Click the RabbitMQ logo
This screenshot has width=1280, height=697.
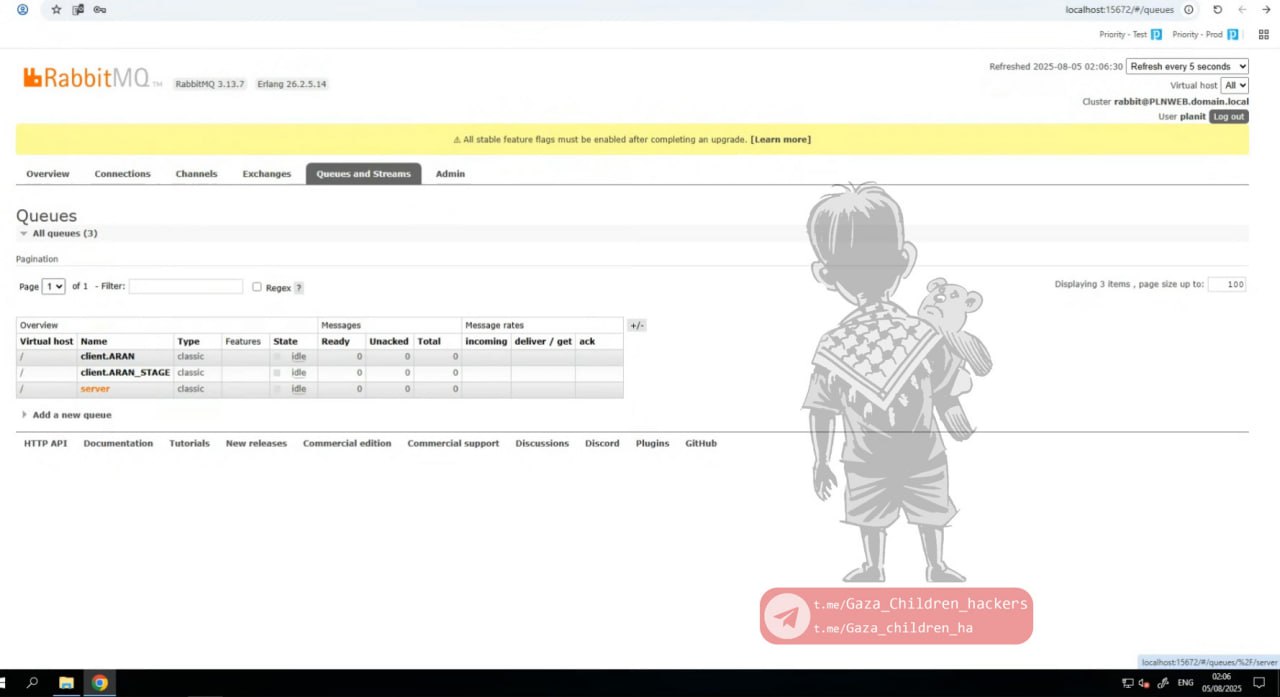pyautogui.click(x=87, y=78)
